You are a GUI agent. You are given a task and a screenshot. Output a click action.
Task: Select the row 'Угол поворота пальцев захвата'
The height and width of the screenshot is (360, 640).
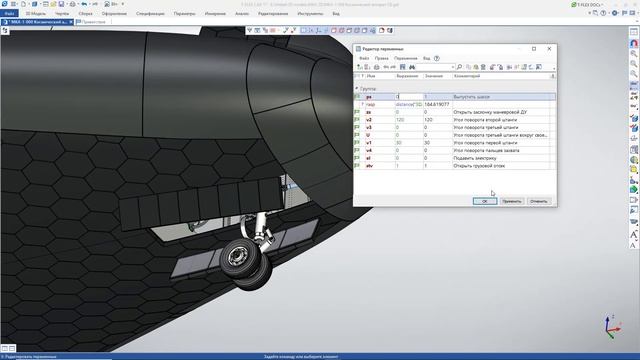click(x=455, y=150)
